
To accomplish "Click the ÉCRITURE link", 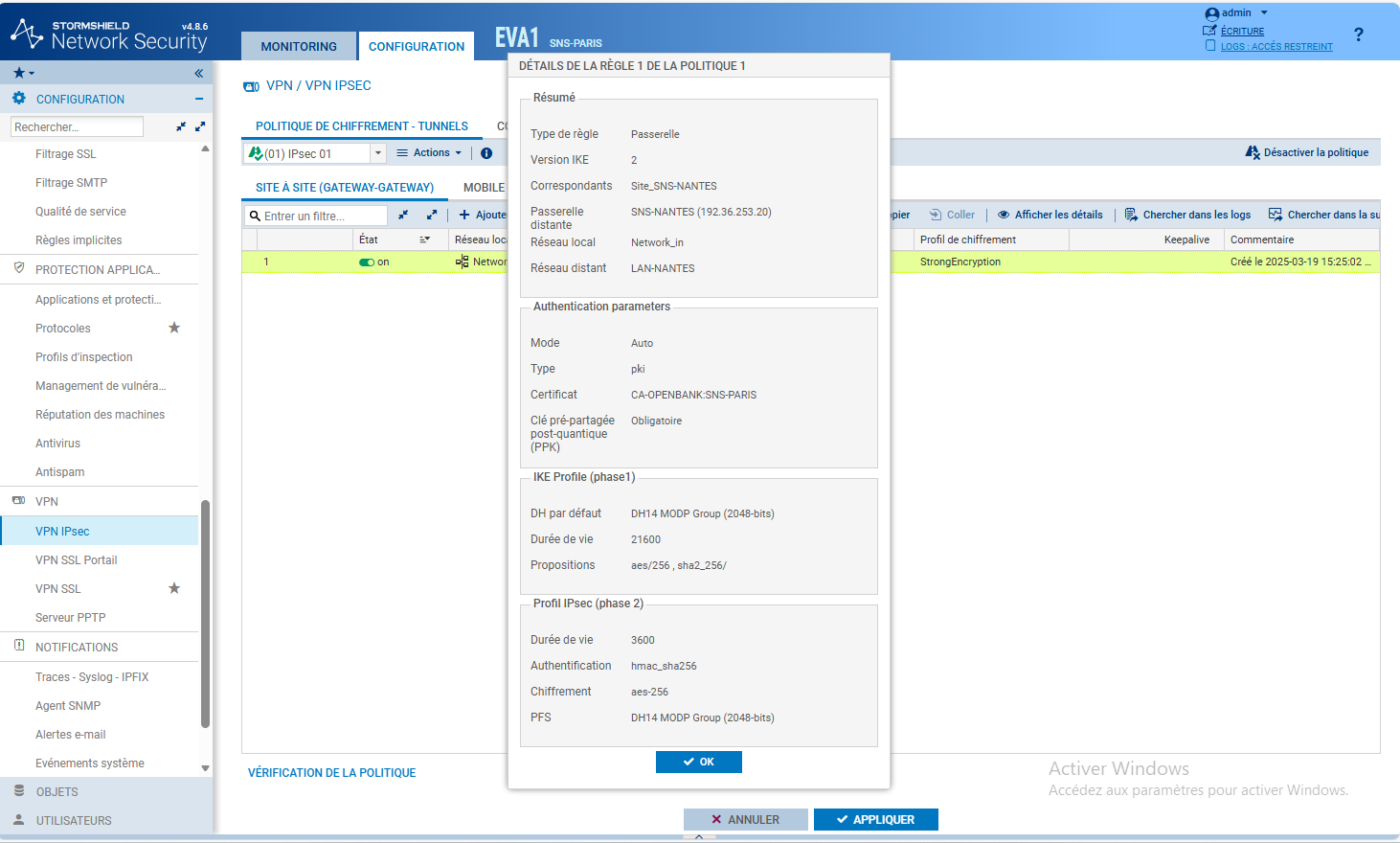I will click(1242, 32).
